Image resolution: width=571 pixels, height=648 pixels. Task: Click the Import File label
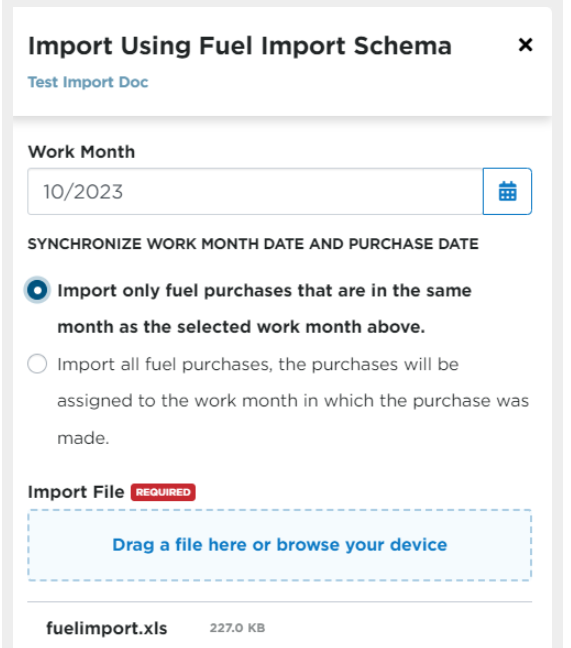click(x=76, y=492)
